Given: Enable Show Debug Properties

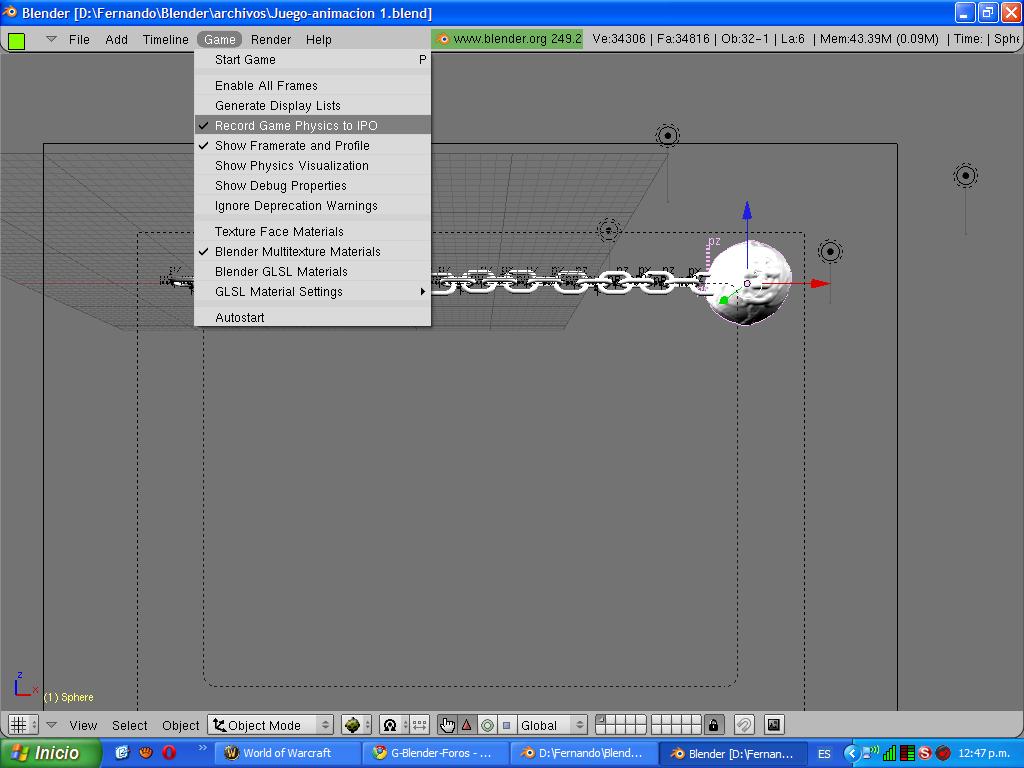Looking at the screenshot, I should 313,185.
